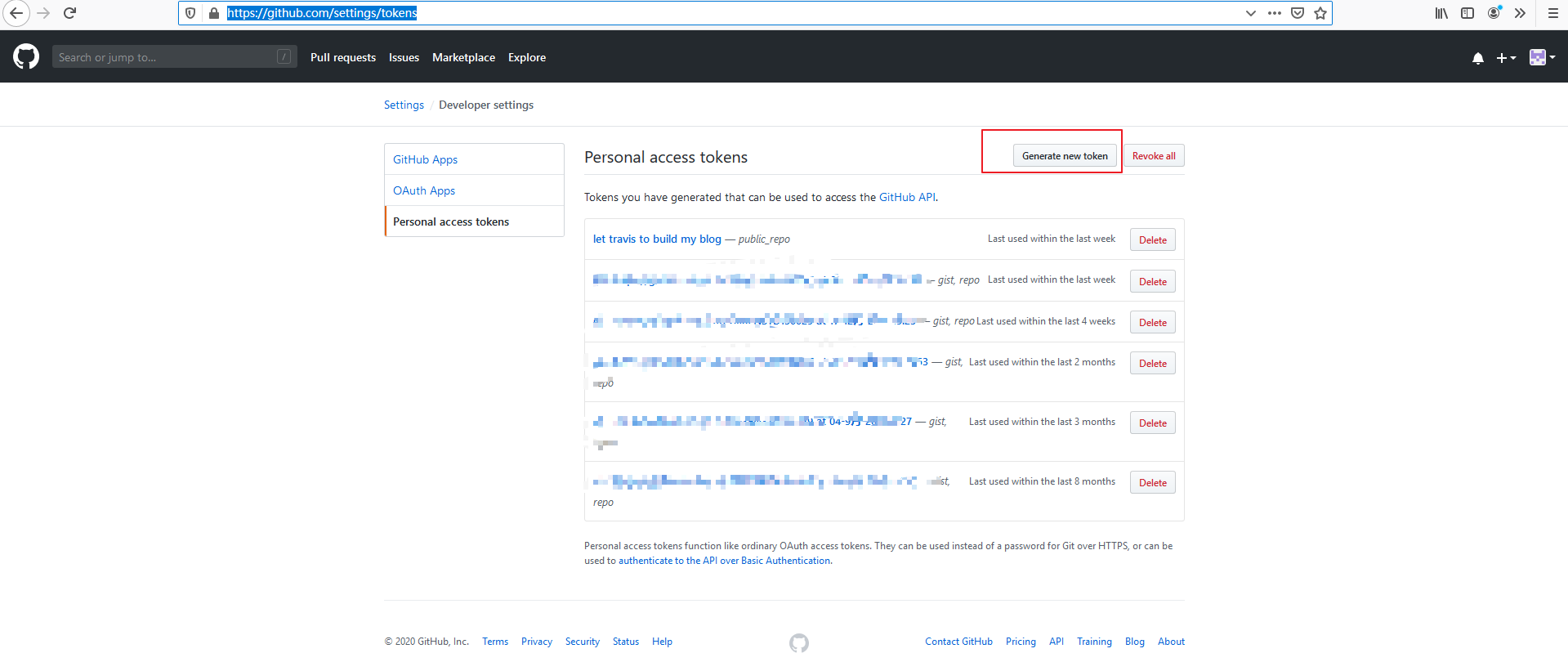Open API footer link

(1057, 642)
